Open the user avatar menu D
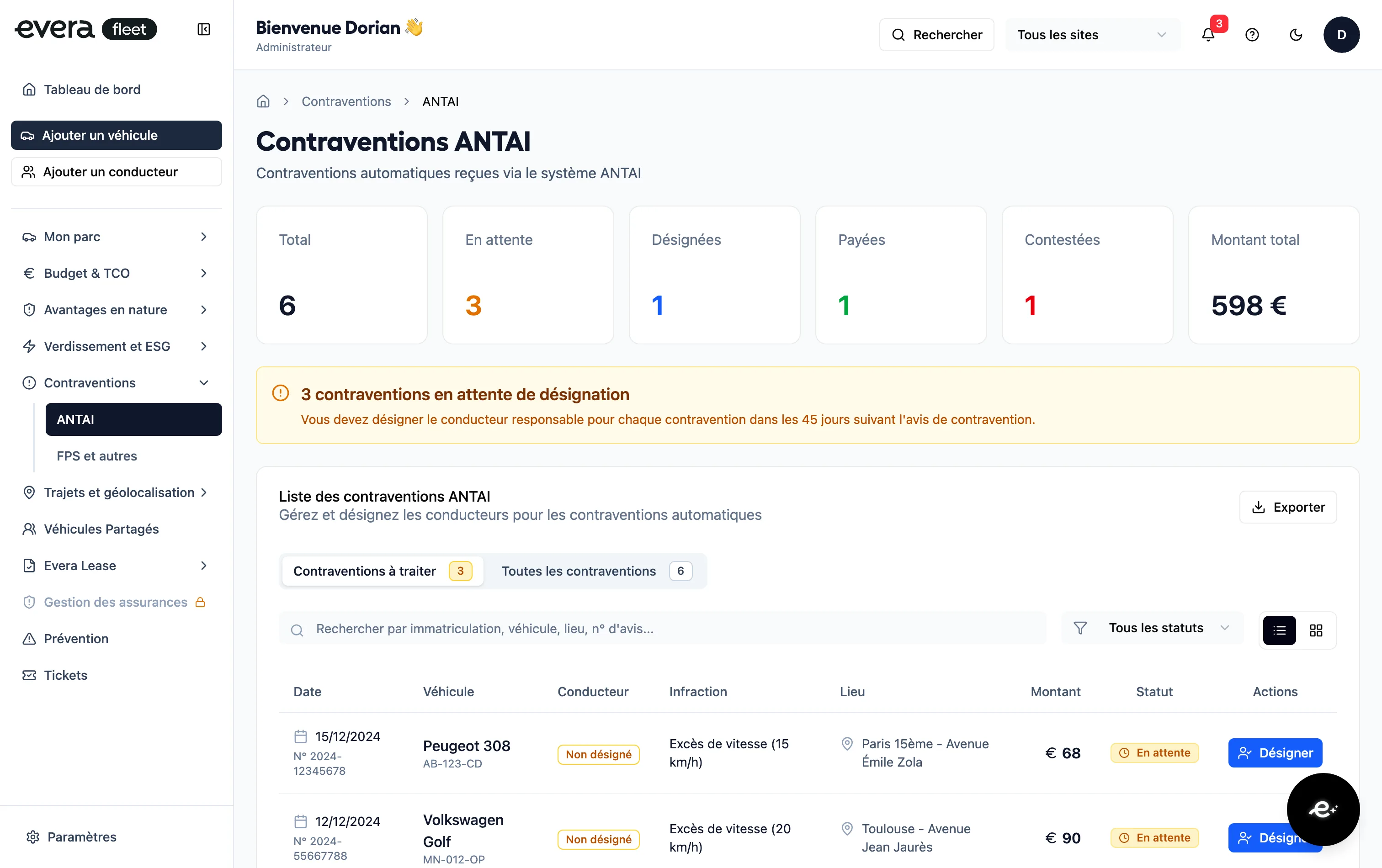Screen dimensions: 1382x868 tap(1341, 35)
